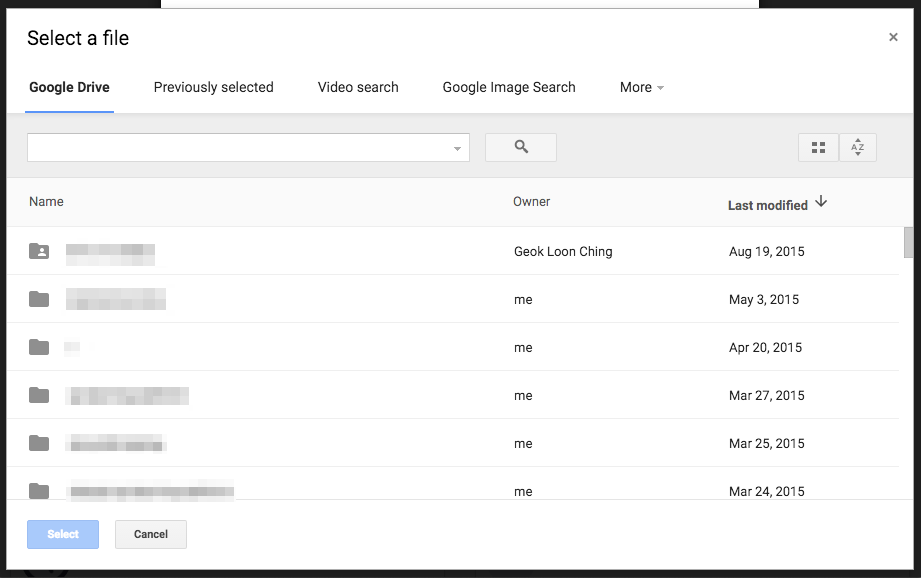Select the shared folder owned by Geok Loon Ching
Viewport: 921px width, 578px height.
click(453, 251)
